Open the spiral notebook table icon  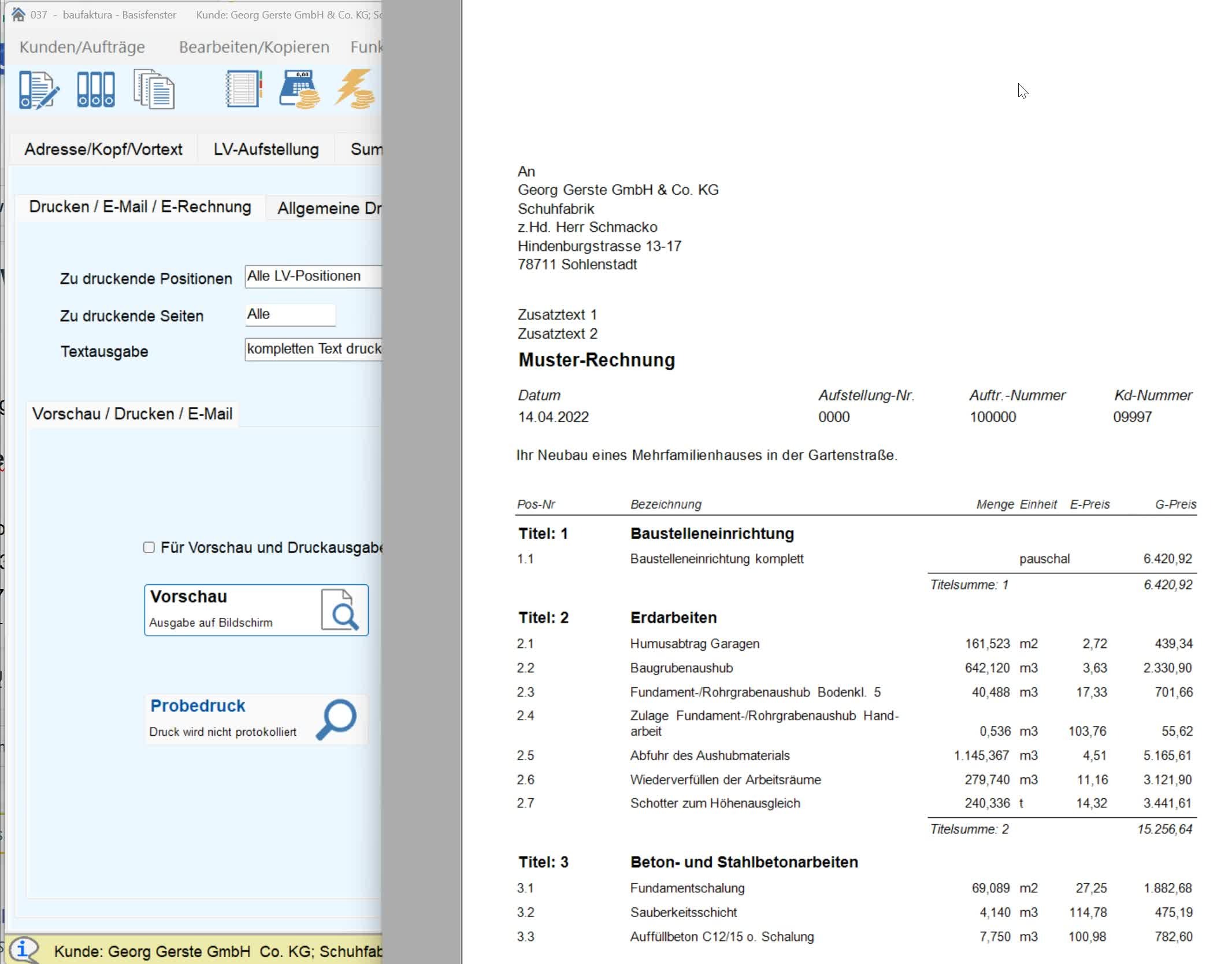pyautogui.click(x=244, y=89)
